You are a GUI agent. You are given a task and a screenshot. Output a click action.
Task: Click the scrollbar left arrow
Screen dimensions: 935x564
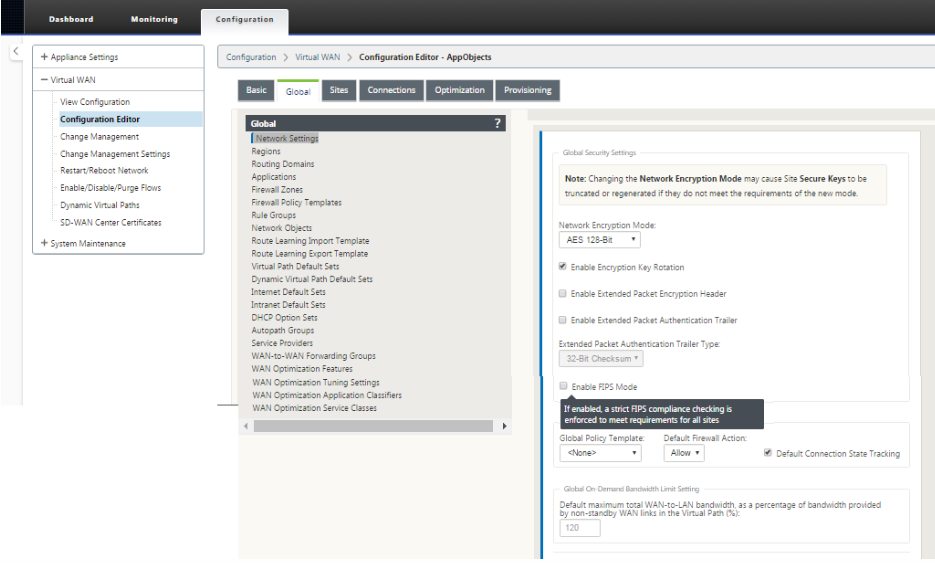coord(246,426)
